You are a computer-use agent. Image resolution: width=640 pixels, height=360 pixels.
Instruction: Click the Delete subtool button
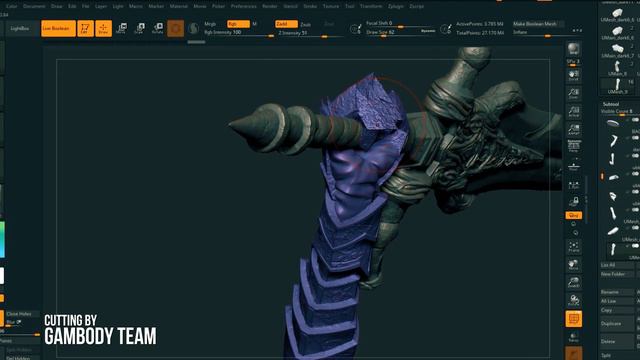tap(617, 341)
